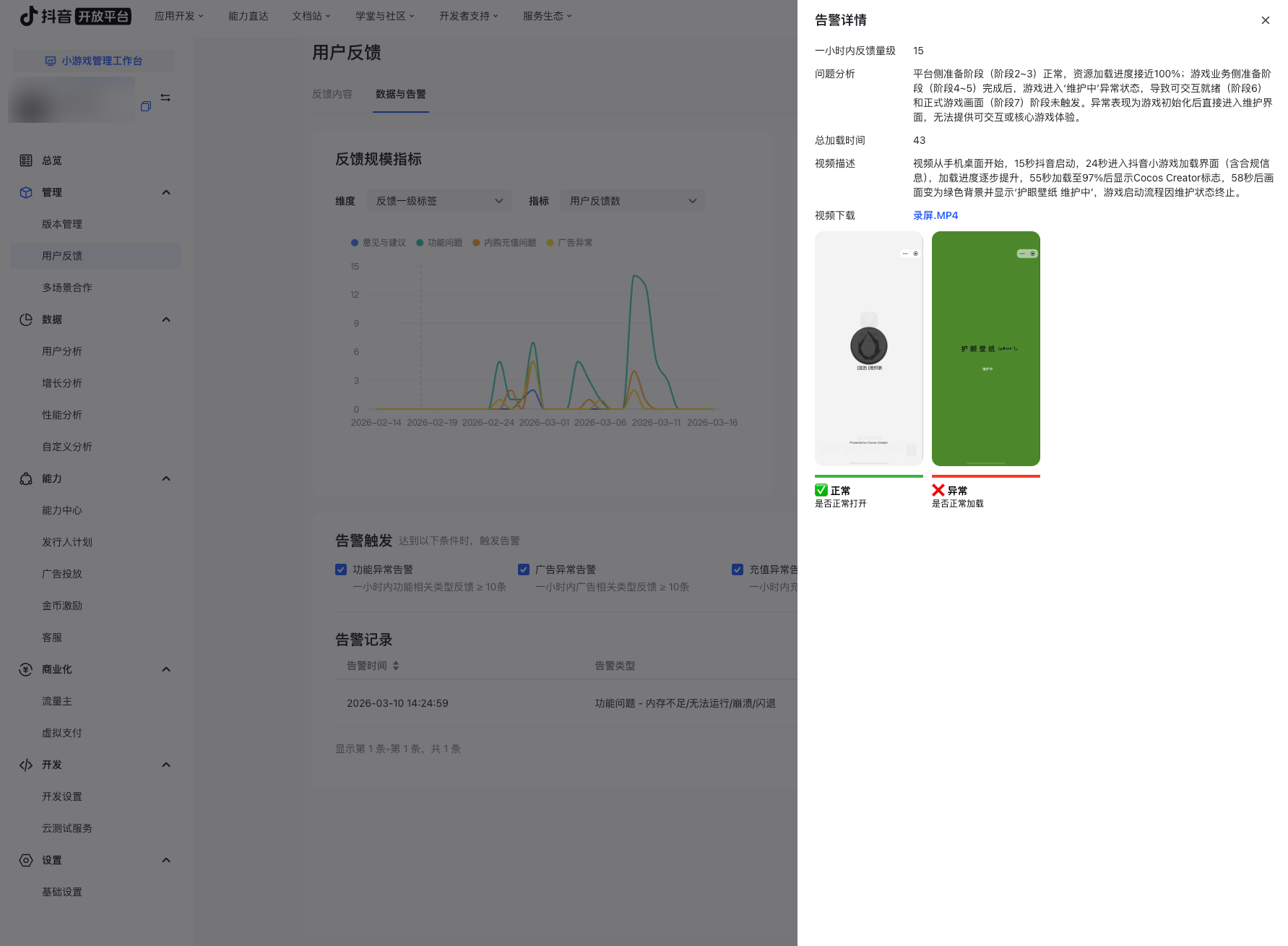Toggle the 充值异常告警 checkbox

coord(738,569)
